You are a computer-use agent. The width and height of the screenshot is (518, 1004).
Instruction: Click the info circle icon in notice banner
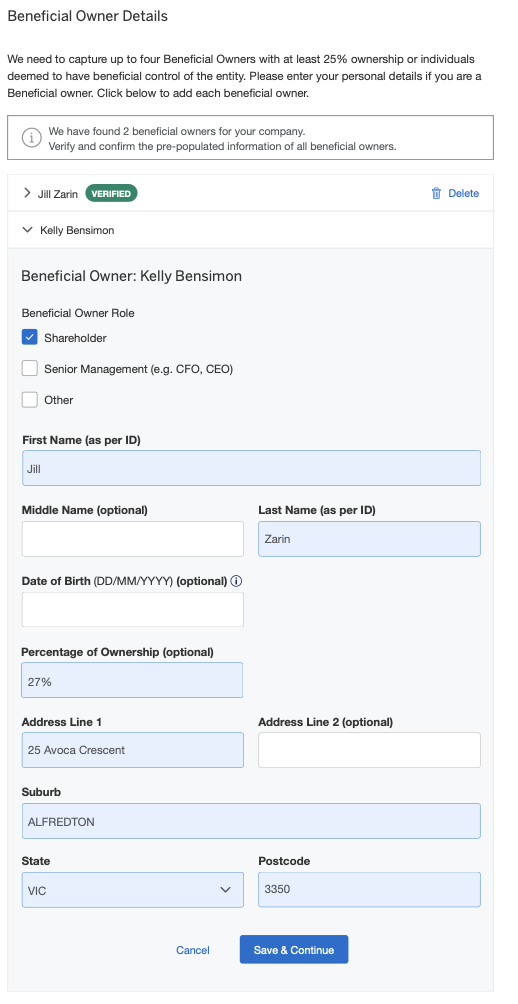tap(30, 138)
